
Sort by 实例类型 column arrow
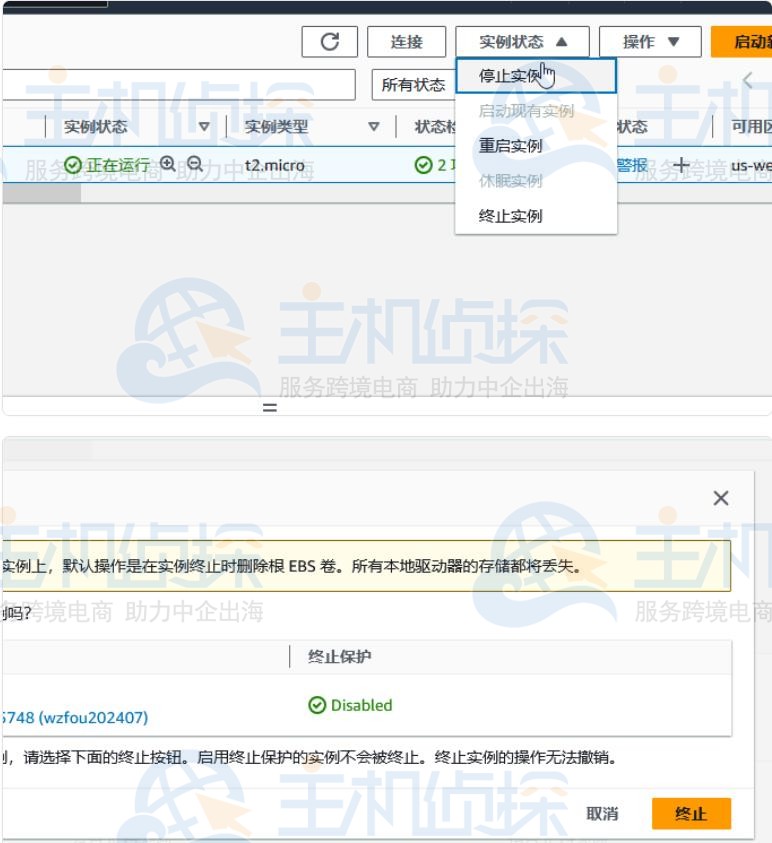pyautogui.click(x=374, y=126)
